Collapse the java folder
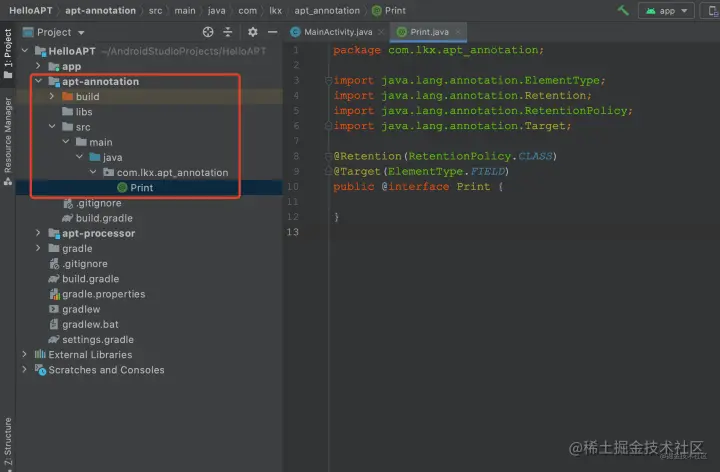 point(79,157)
